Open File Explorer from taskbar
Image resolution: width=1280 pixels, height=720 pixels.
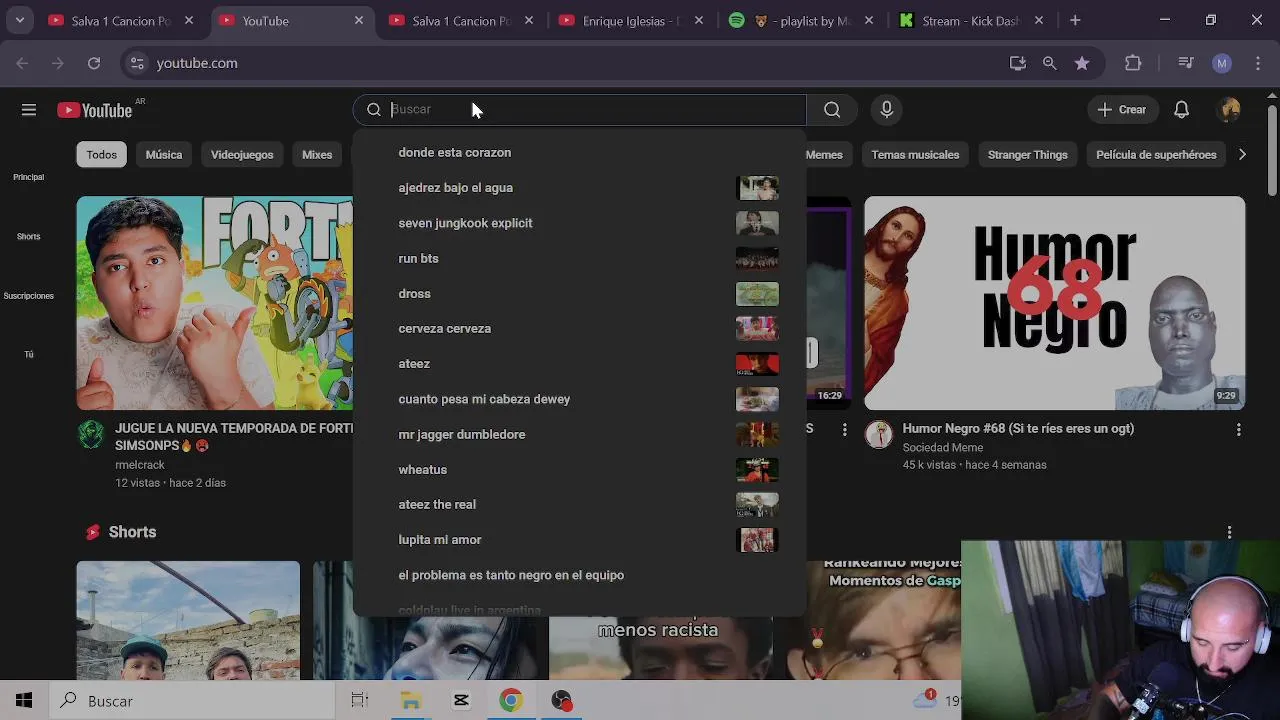tap(411, 701)
